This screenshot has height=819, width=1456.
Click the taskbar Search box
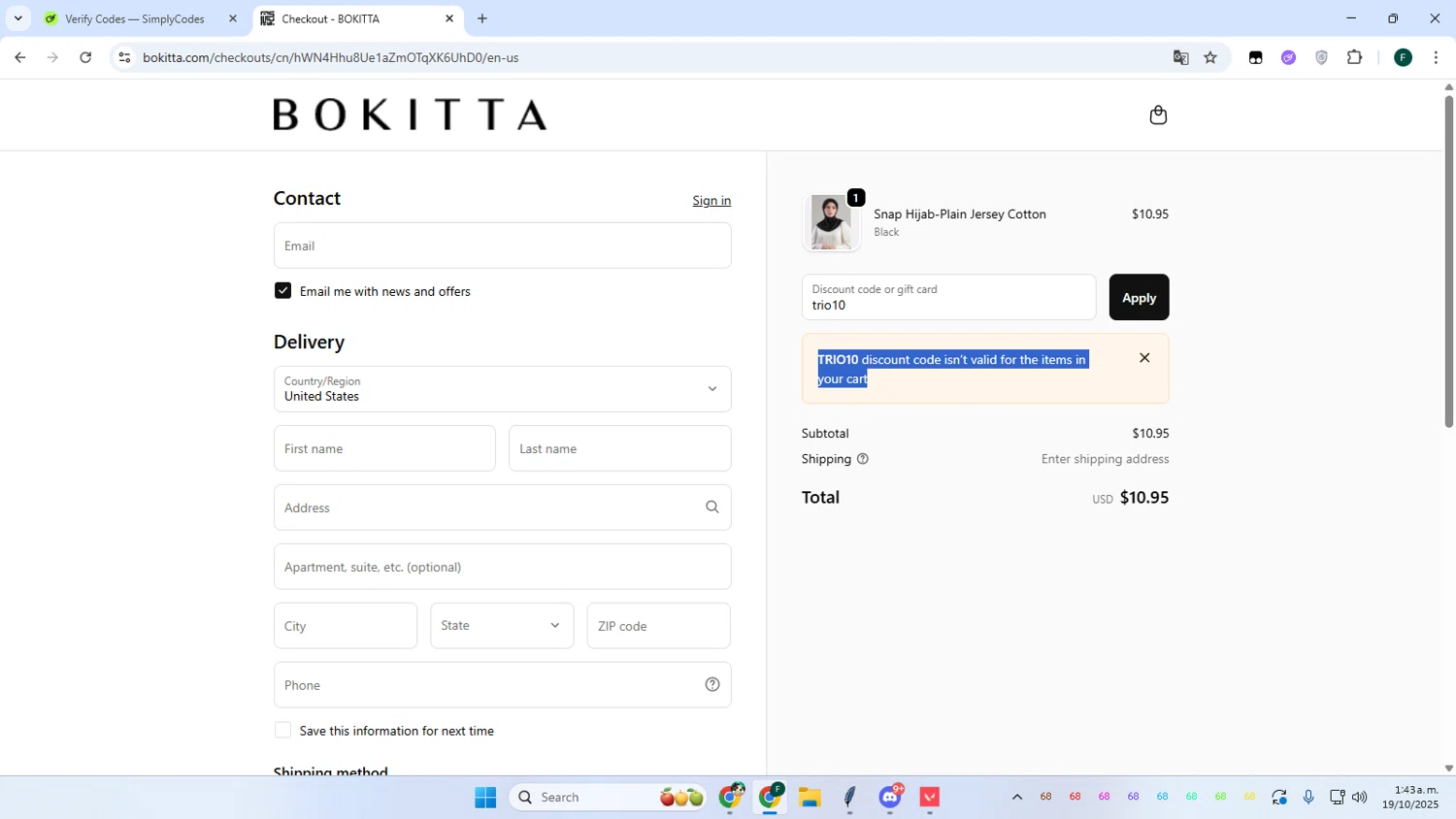(x=608, y=798)
